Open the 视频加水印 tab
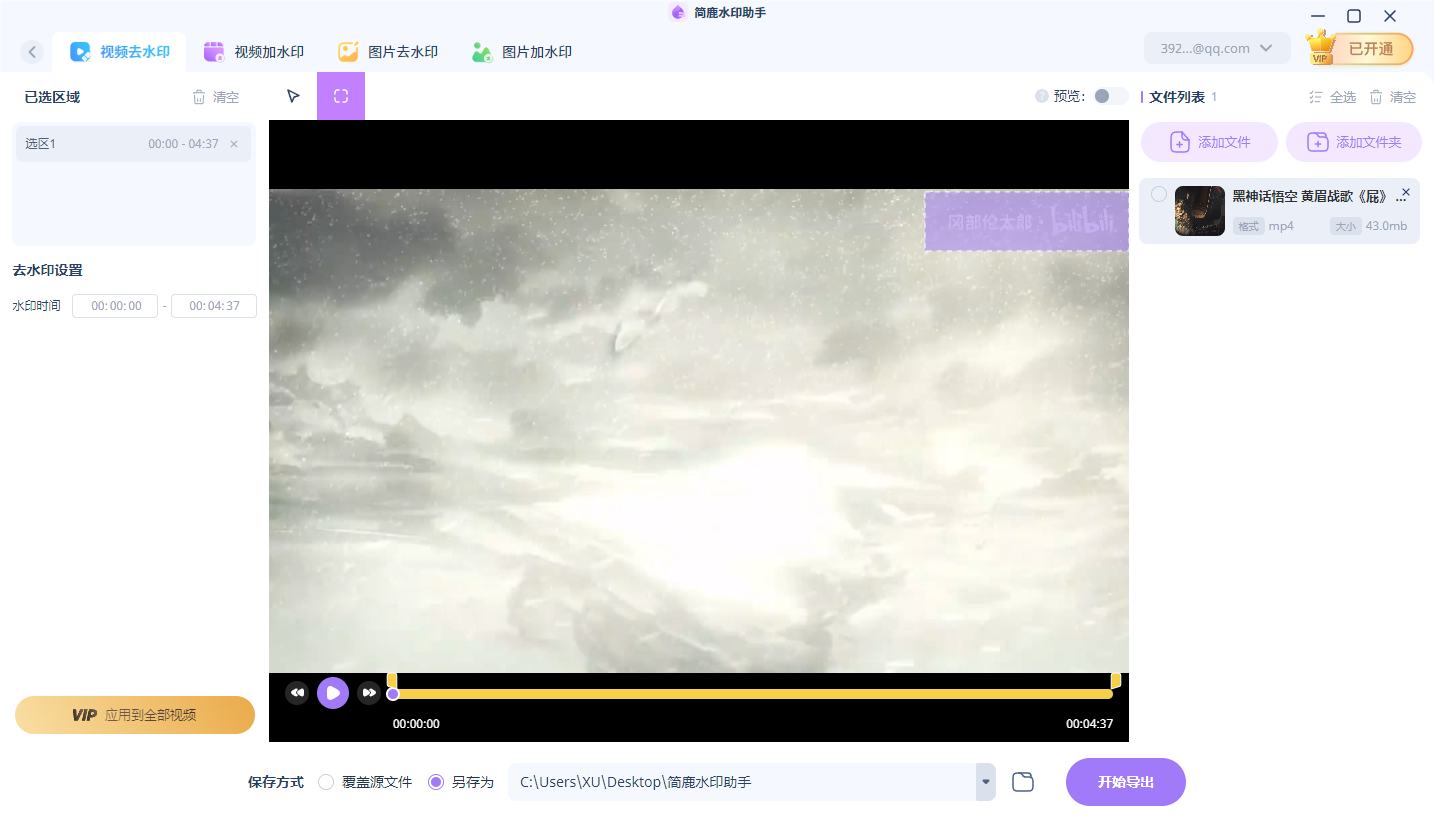This screenshot has width=1434, height=822. click(x=254, y=52)
